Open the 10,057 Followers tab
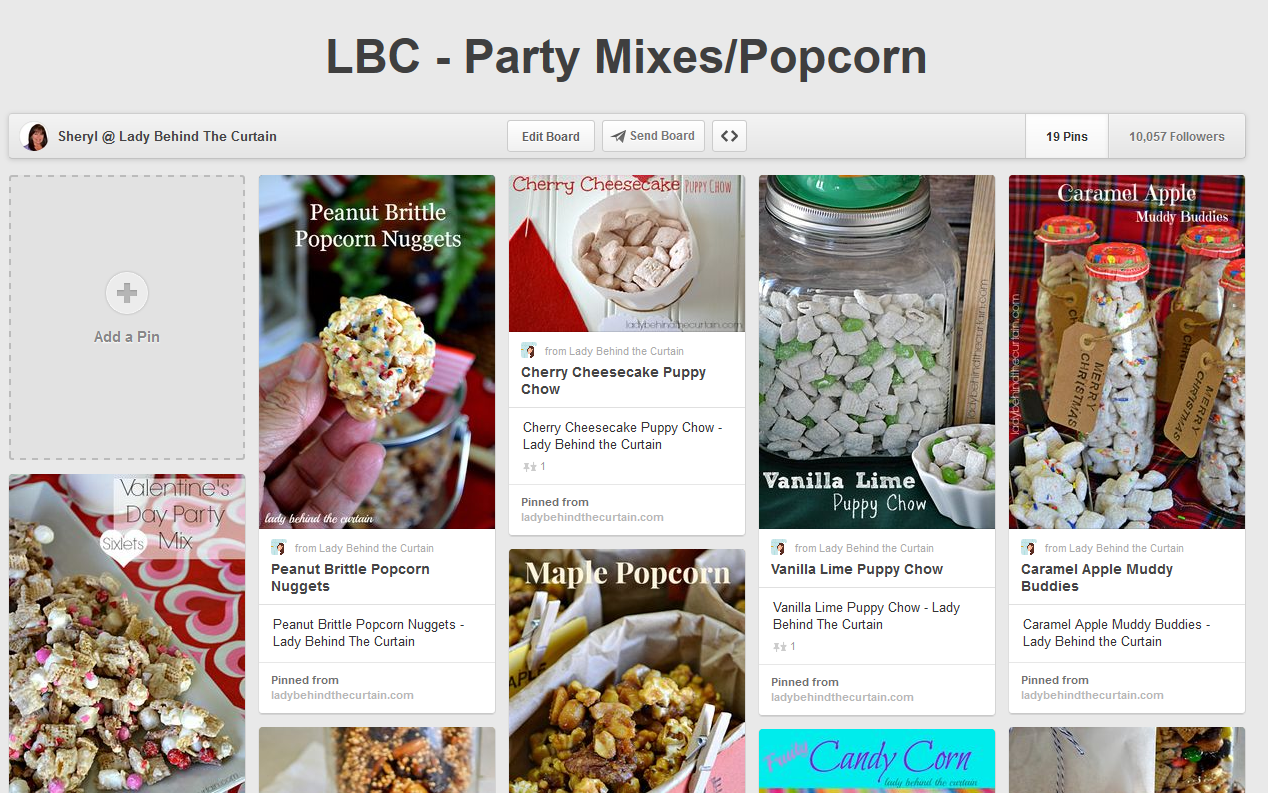Image resolution: width=1268 pixels, height=793 pixels. 1177,136
